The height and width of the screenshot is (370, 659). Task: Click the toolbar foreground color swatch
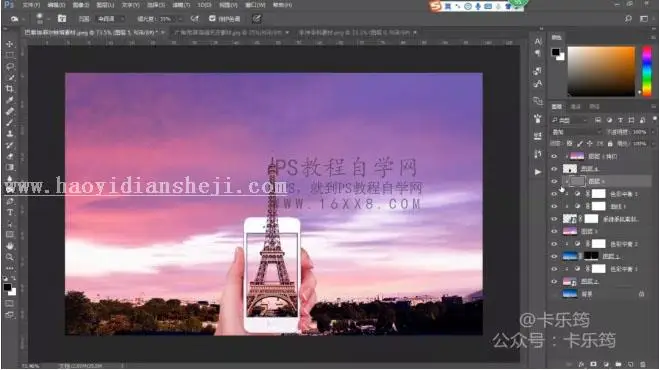click(7, 288)
